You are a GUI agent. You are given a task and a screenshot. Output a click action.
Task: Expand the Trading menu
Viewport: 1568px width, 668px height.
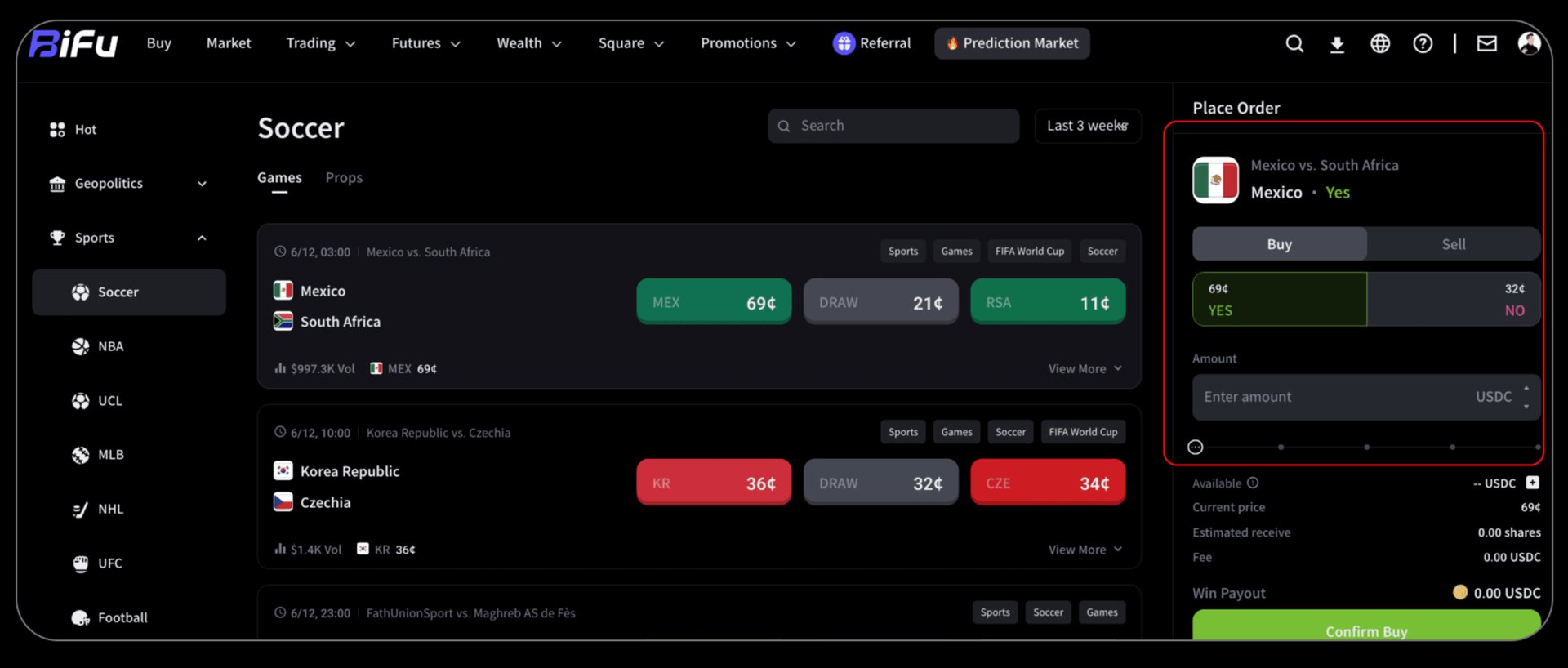tap(321, 43)
